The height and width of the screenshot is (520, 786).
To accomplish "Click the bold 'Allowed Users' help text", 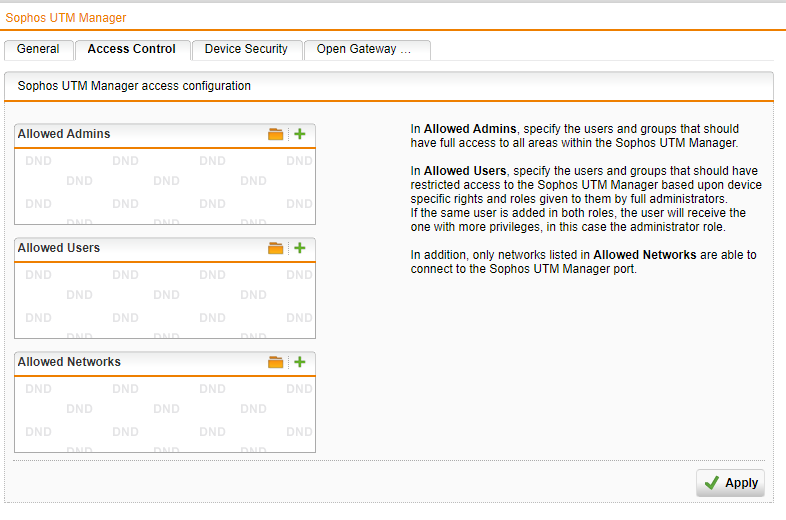I will tap(465, 171).
